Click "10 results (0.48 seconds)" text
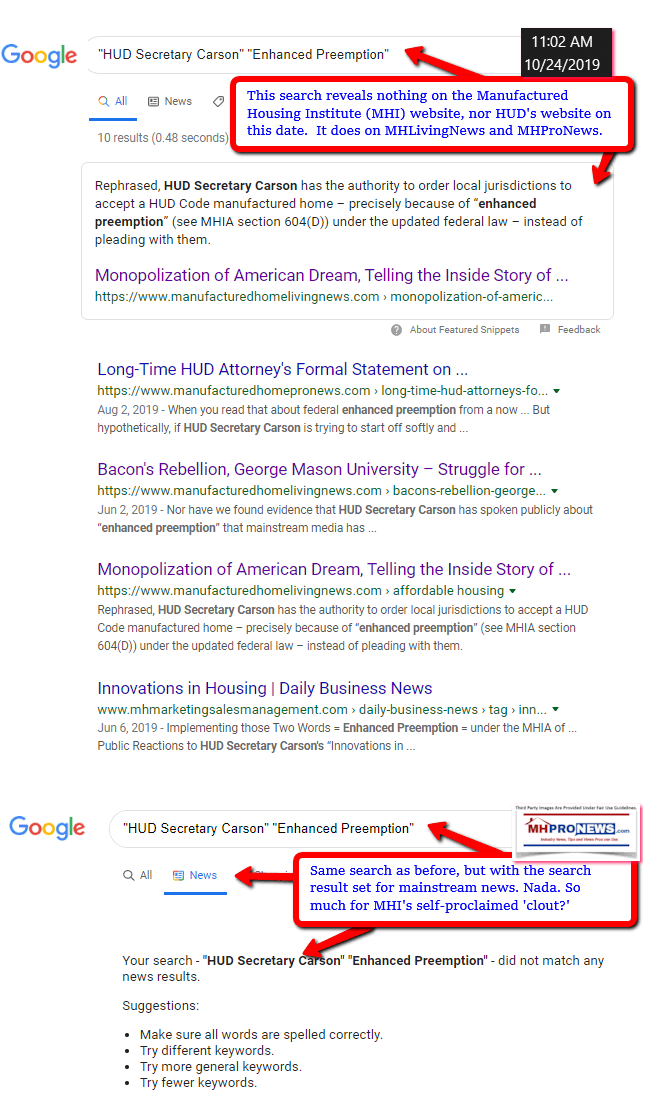 [x=163, y=138]
